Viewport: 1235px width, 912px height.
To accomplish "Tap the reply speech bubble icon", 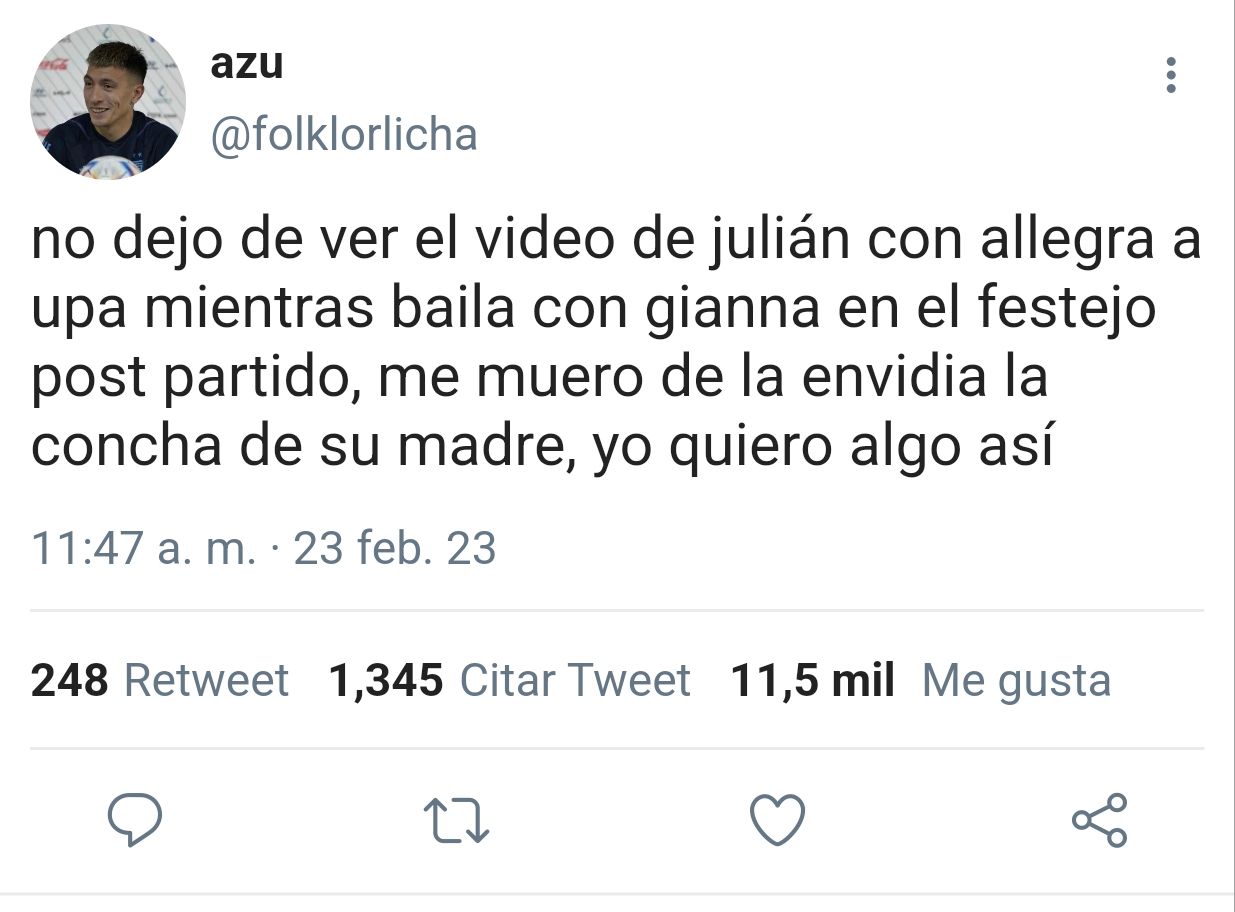I will 135,820.
